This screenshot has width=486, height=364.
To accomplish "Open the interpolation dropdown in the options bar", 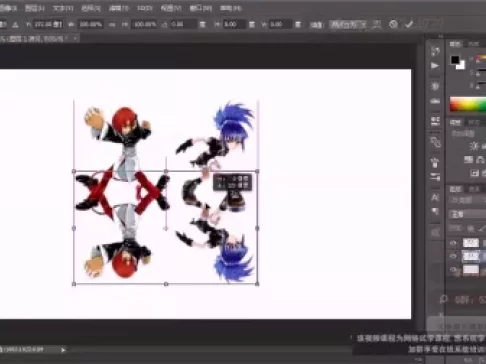I will 348,24.
